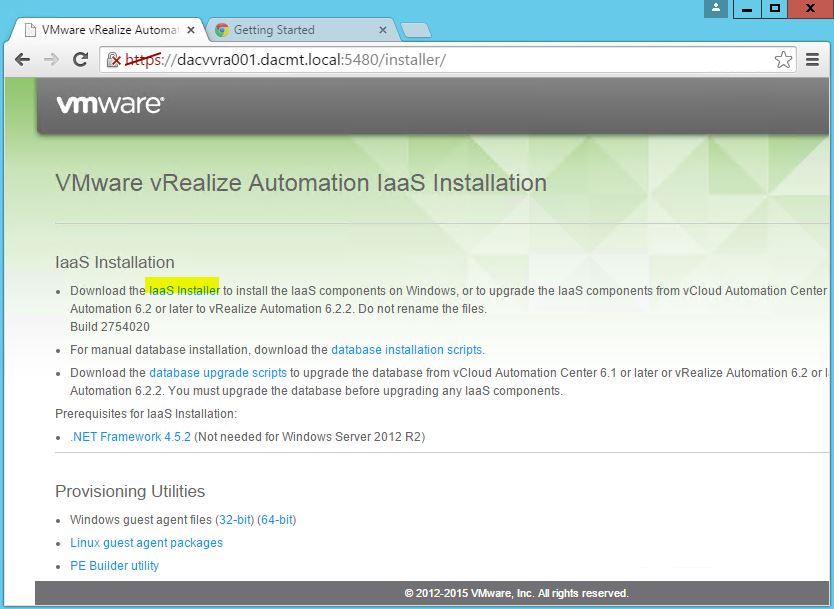This screenshot has width=834, height=609.
Task: Maximize the Chrome window
Action: point(774,9)
